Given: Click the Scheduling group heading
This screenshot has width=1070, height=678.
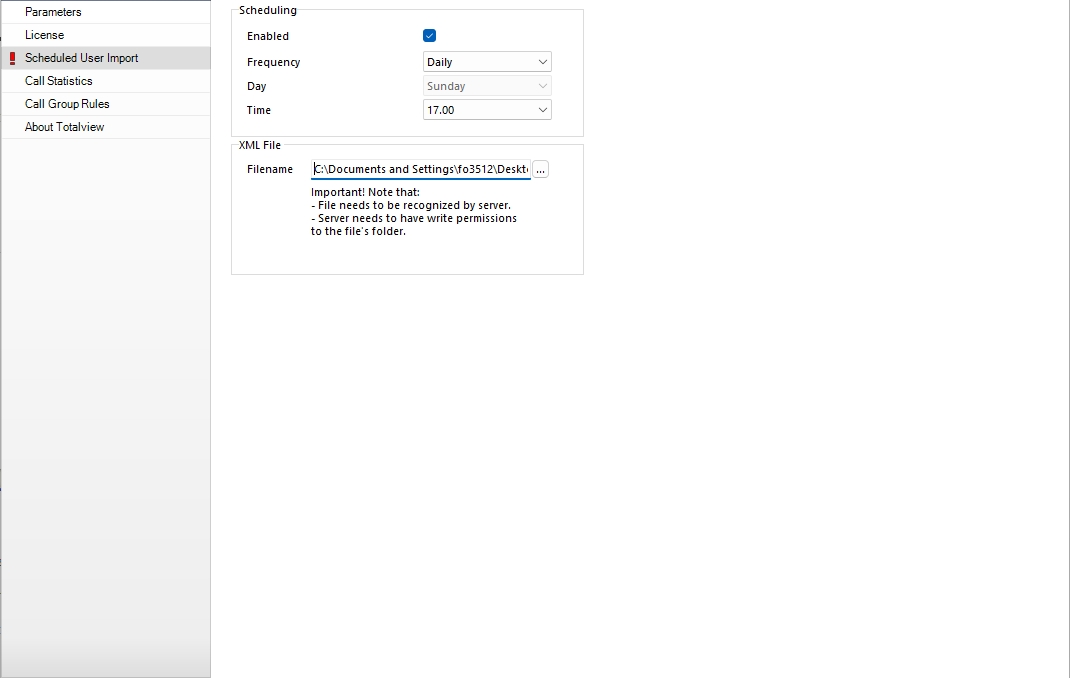Looking at the screenshot, I should click(x=268, y=10).
